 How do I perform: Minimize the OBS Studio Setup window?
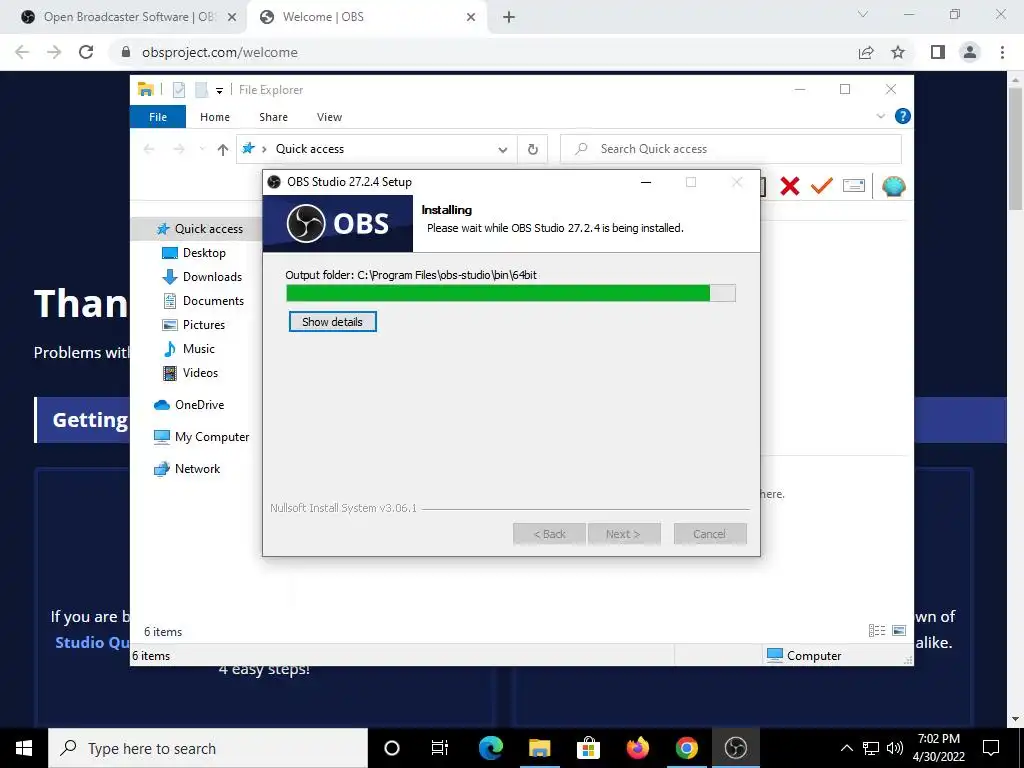point(646,182)
